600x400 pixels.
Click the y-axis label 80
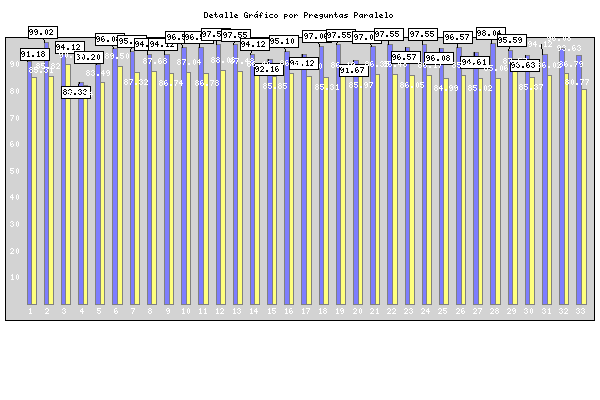click(x=15, y=91)
